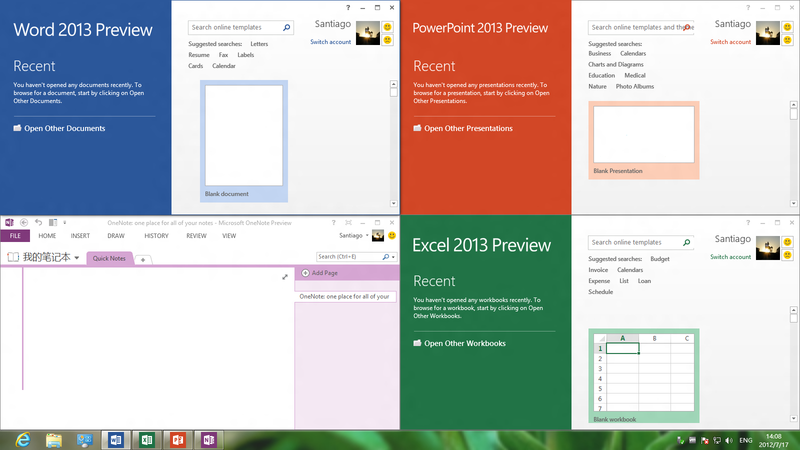Open File Explorer from the taskbar
800x450 pixels.
coord(54,440)
